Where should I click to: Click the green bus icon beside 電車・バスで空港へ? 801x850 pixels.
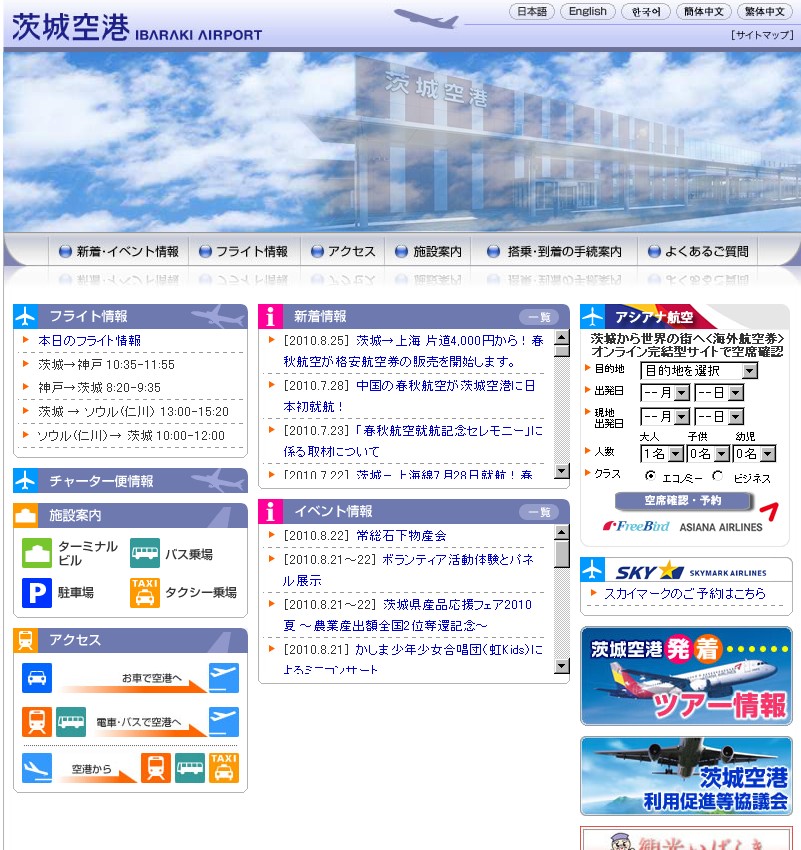click(71, 722)
